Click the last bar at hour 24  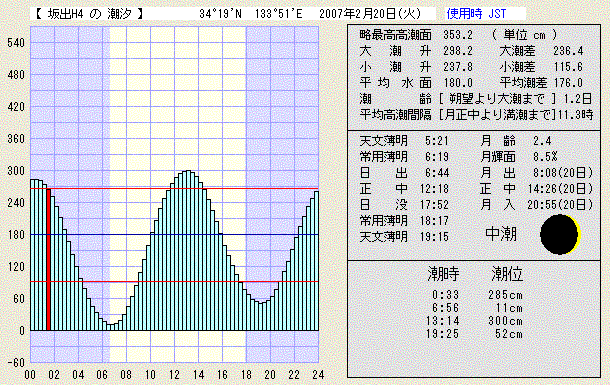[x=316, y=261]
